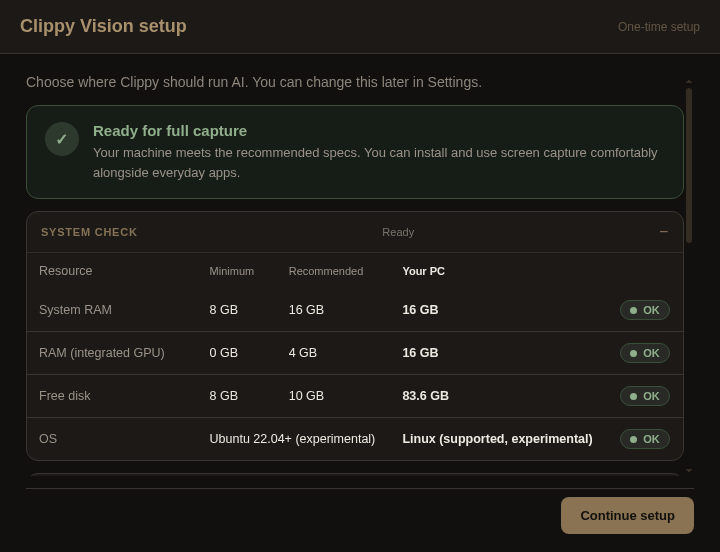Image resolution: width=720 pixels, height=552 pixels.
Task: Click the OK badge in the OS row
Action: tap(645, 439)
